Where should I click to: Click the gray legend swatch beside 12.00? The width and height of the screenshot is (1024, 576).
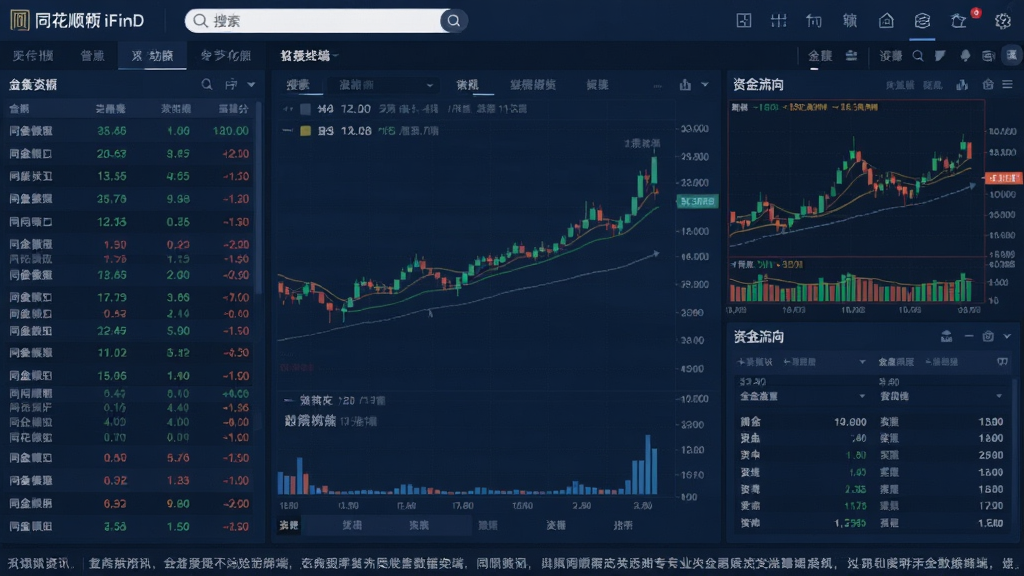click(305, 109)
